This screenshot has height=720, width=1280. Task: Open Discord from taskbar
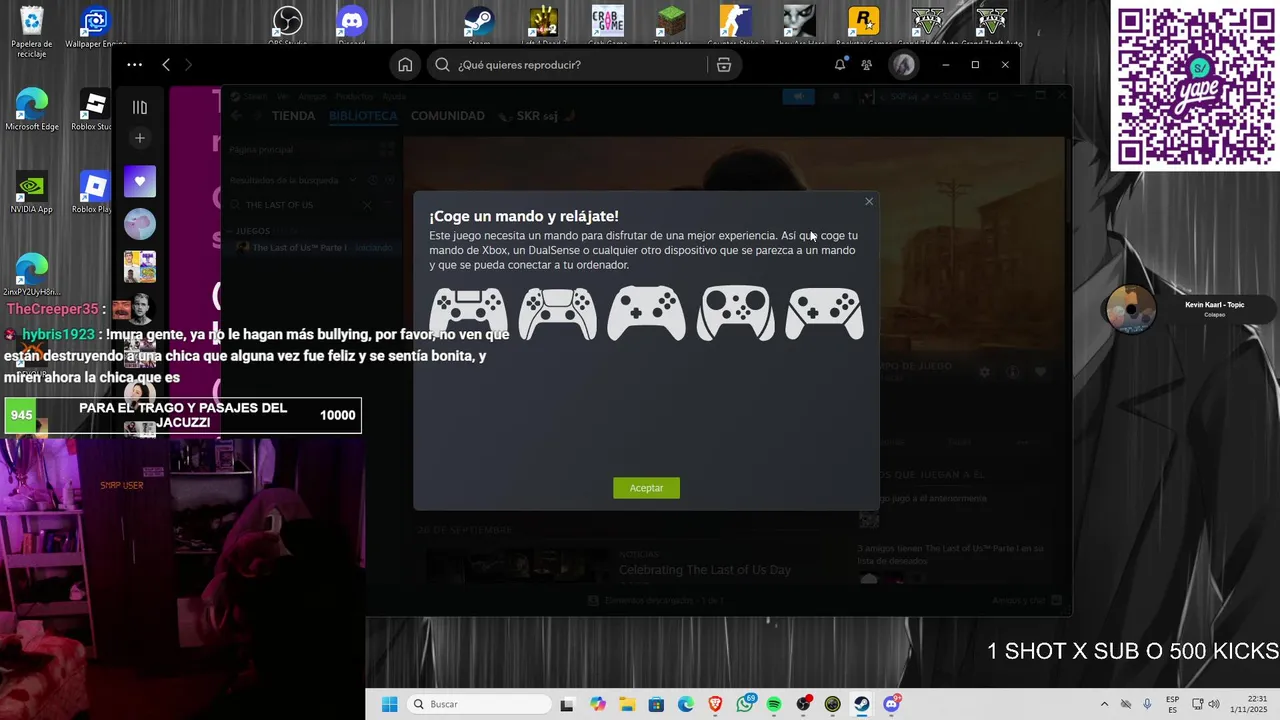(891, 704)
